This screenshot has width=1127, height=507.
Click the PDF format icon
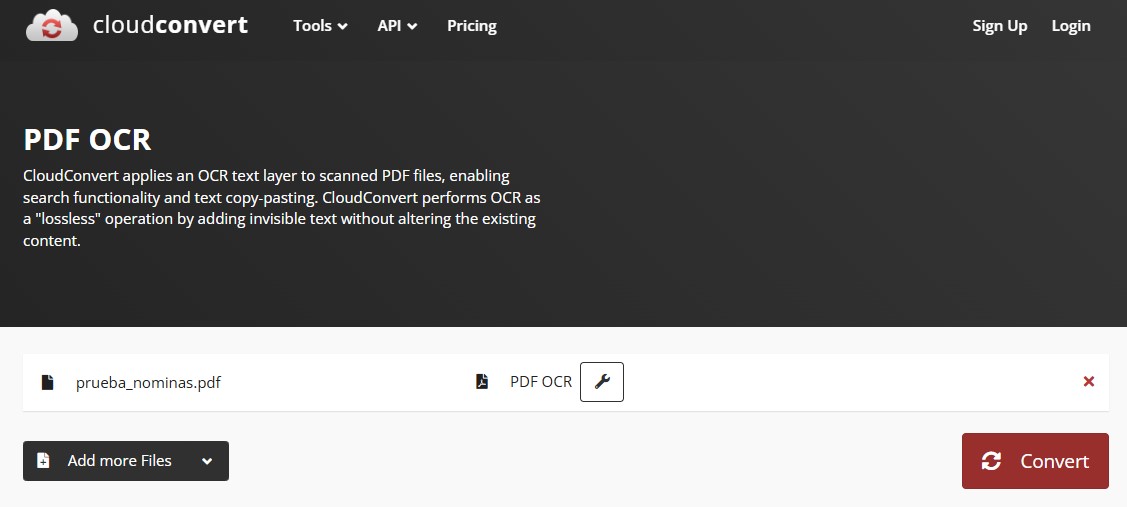pyautogui.click(x=482, y=382)
